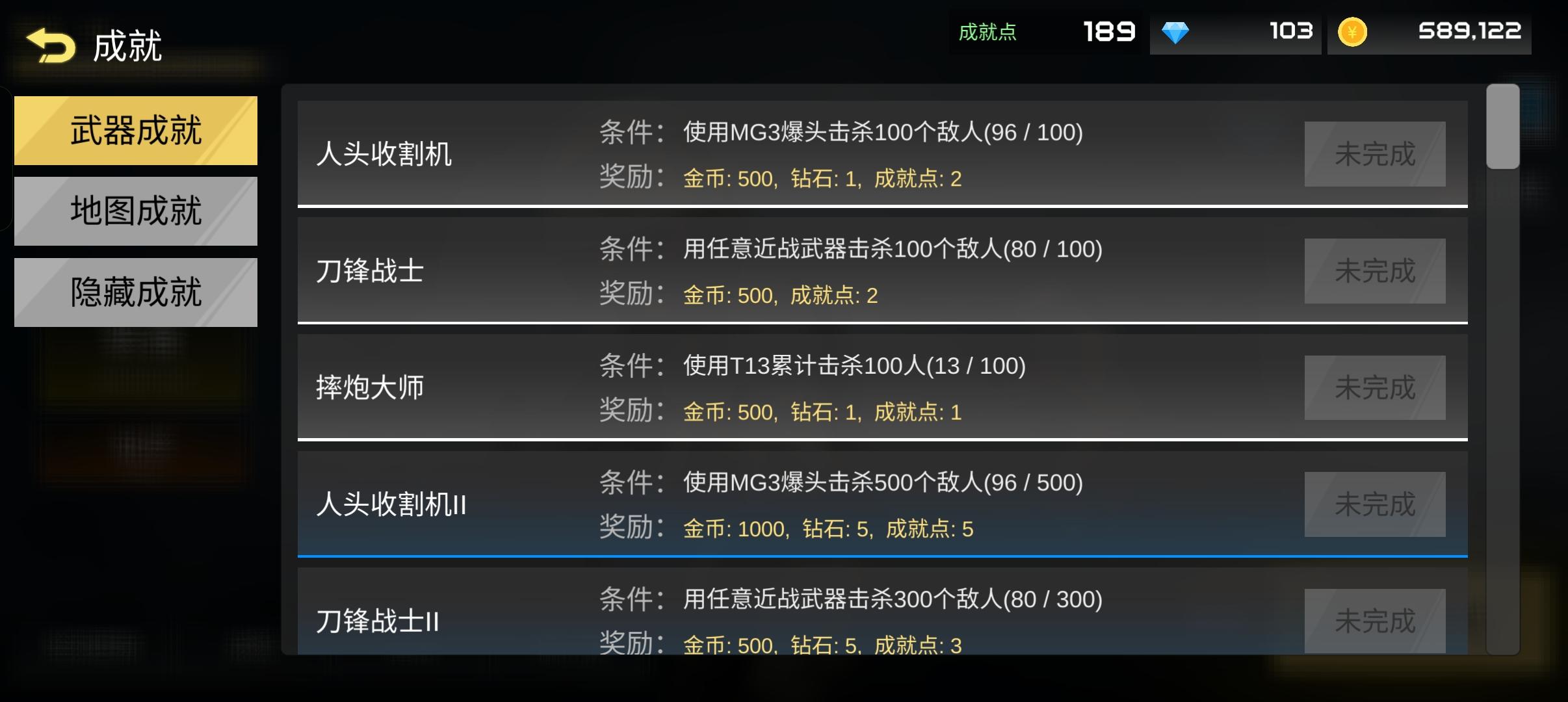Click the 成就点 189 counter
This screenshot has height=702, width=1568.
[x=1109, y=31]
